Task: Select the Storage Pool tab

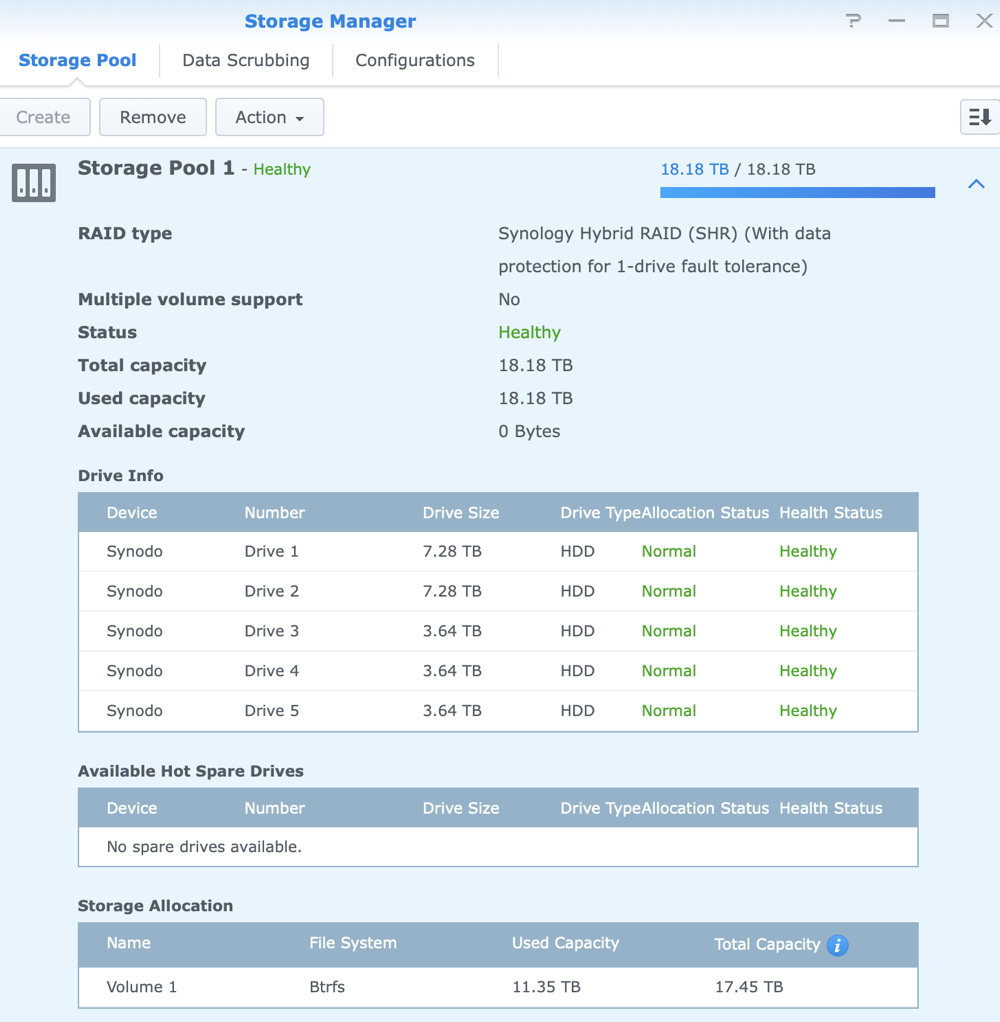Action: 77,60
